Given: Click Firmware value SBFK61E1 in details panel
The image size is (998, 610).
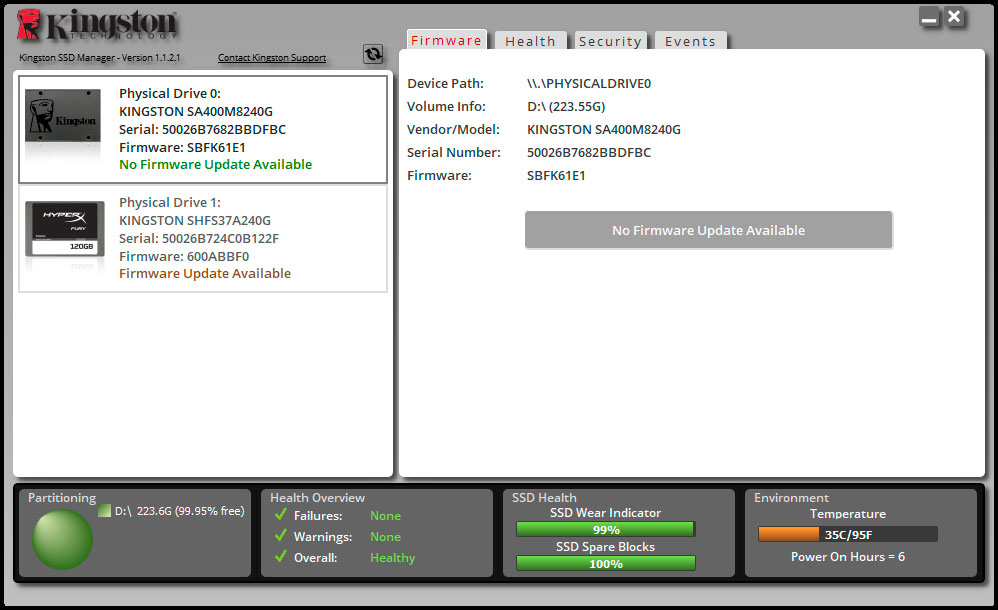Looking at the screenshot, I should click(556, 175).
